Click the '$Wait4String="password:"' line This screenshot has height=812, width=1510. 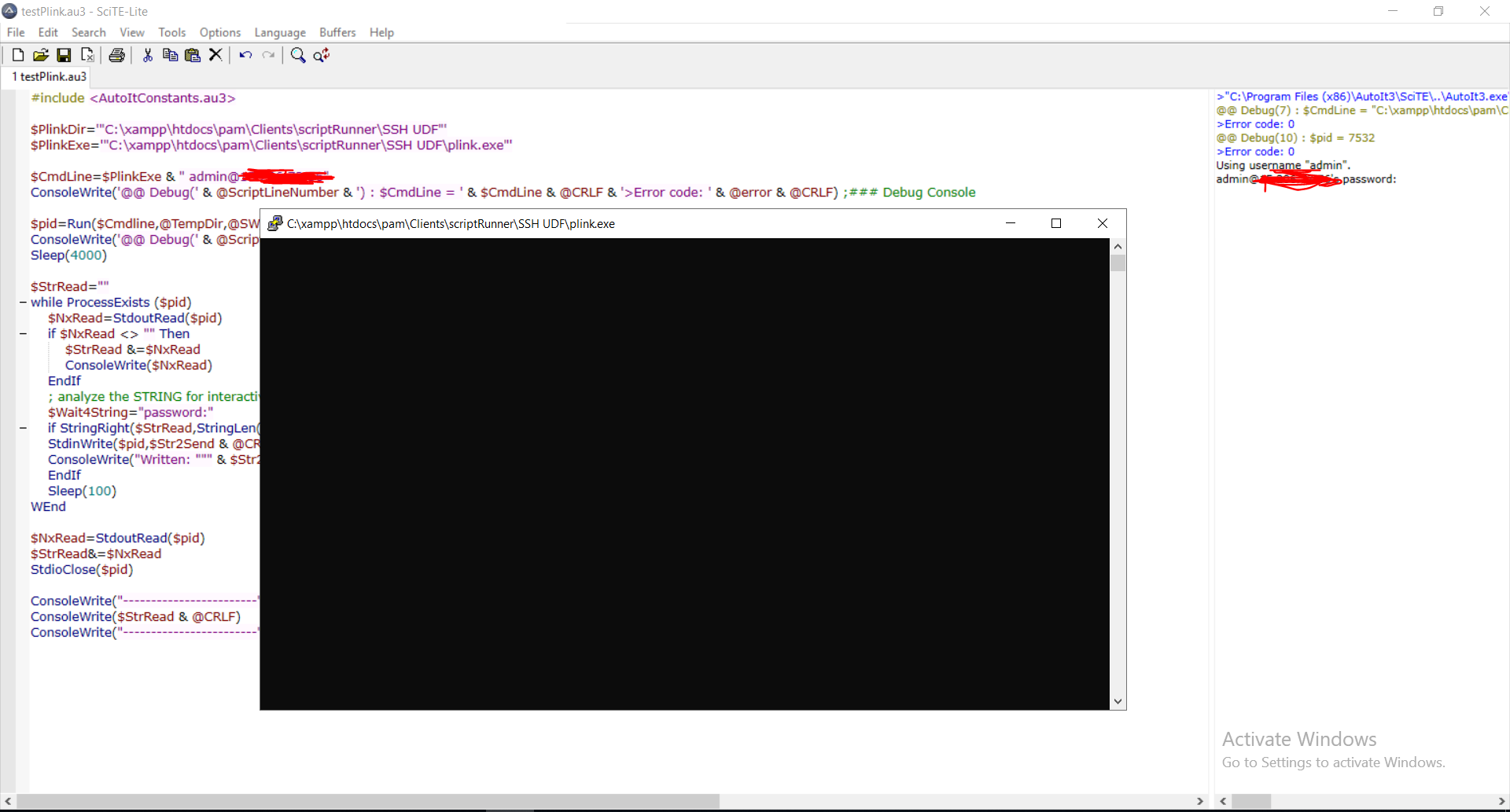pos(131,413)
